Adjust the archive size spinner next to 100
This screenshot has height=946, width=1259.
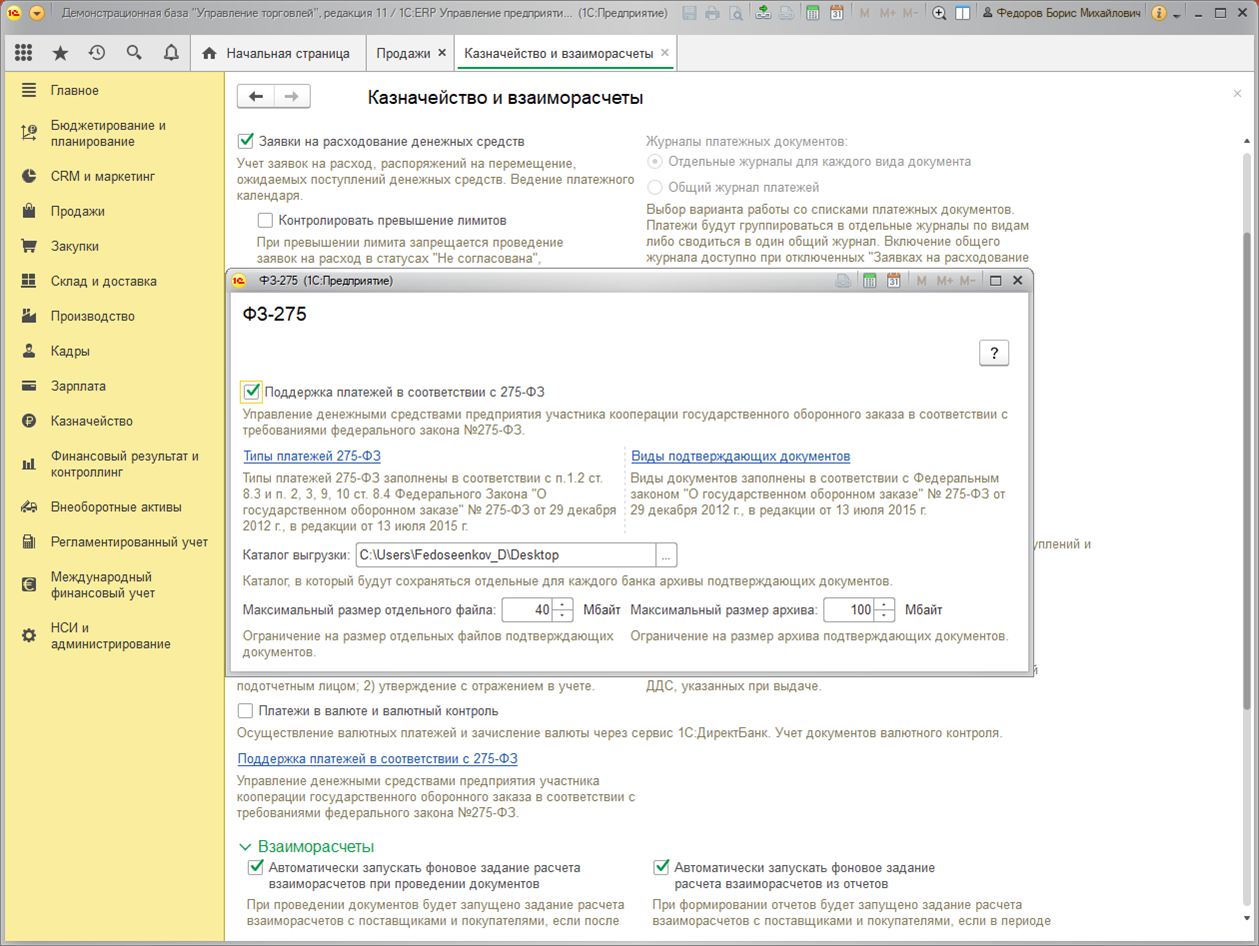pyautogui.click(x=884, y=610)
